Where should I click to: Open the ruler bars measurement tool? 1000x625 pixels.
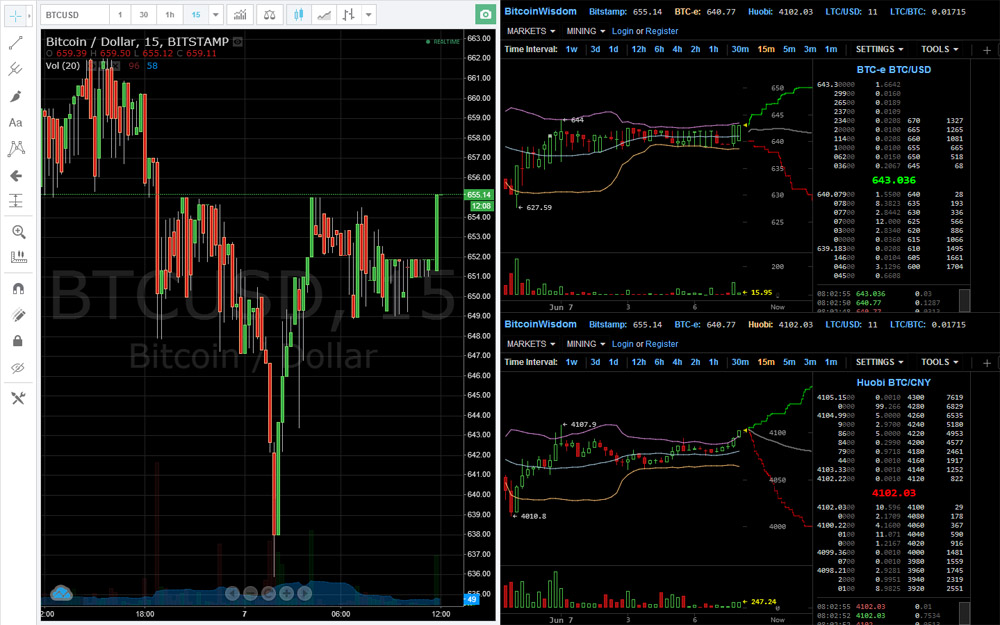[18, 256]
